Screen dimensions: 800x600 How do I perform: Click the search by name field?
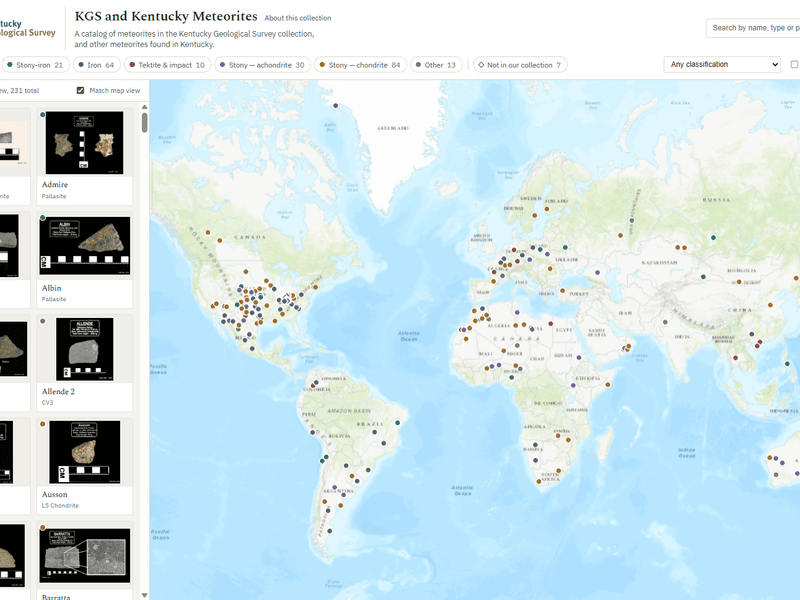(753, 28)
